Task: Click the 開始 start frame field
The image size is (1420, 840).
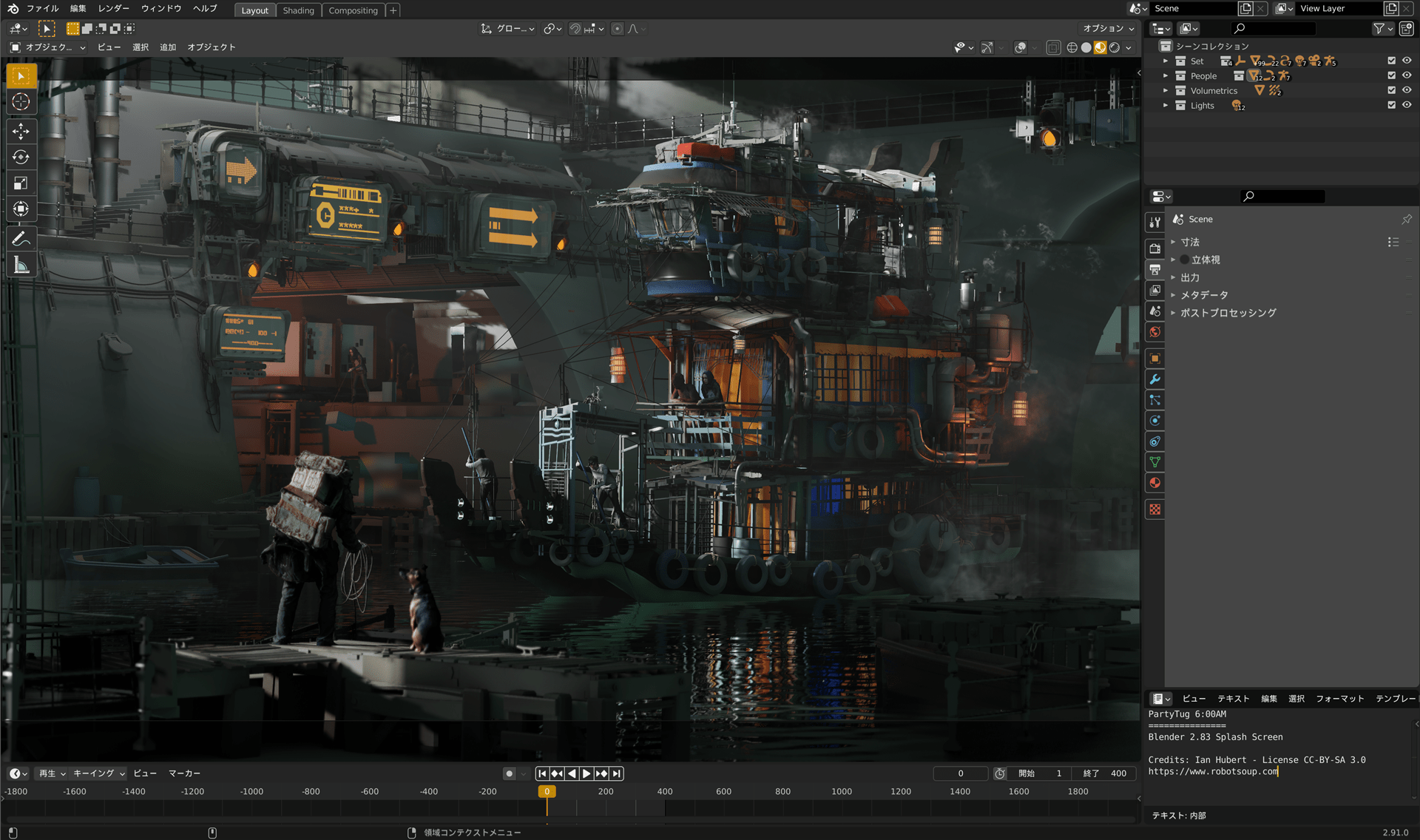Action: pos(1040,773)
